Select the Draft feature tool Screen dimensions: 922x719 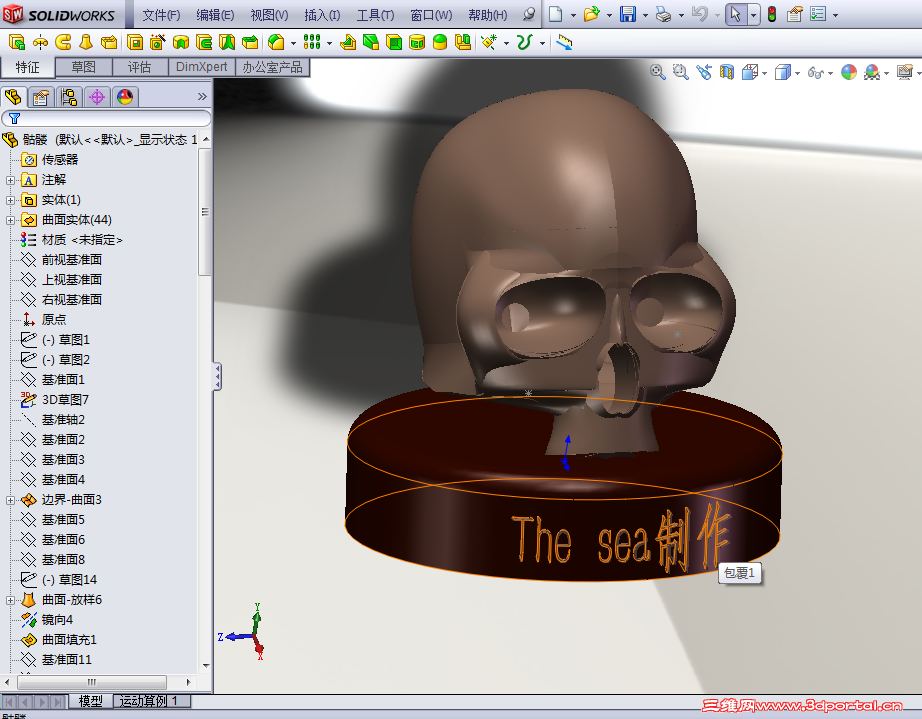pos(371,42)
